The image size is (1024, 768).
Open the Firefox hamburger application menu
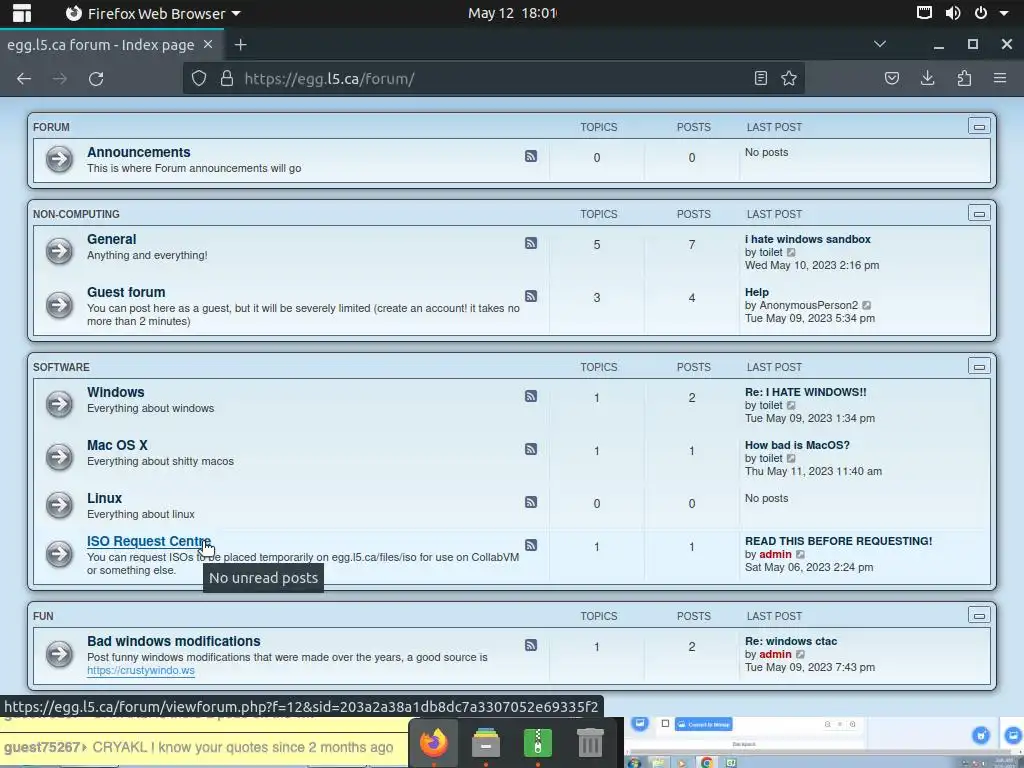pos(1000,78)
